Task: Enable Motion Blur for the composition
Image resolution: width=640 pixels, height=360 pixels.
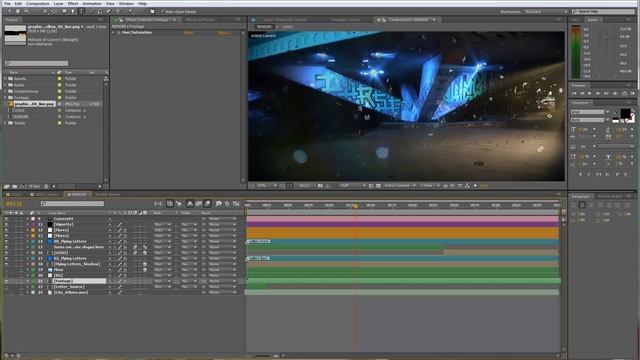Action: 207,203
